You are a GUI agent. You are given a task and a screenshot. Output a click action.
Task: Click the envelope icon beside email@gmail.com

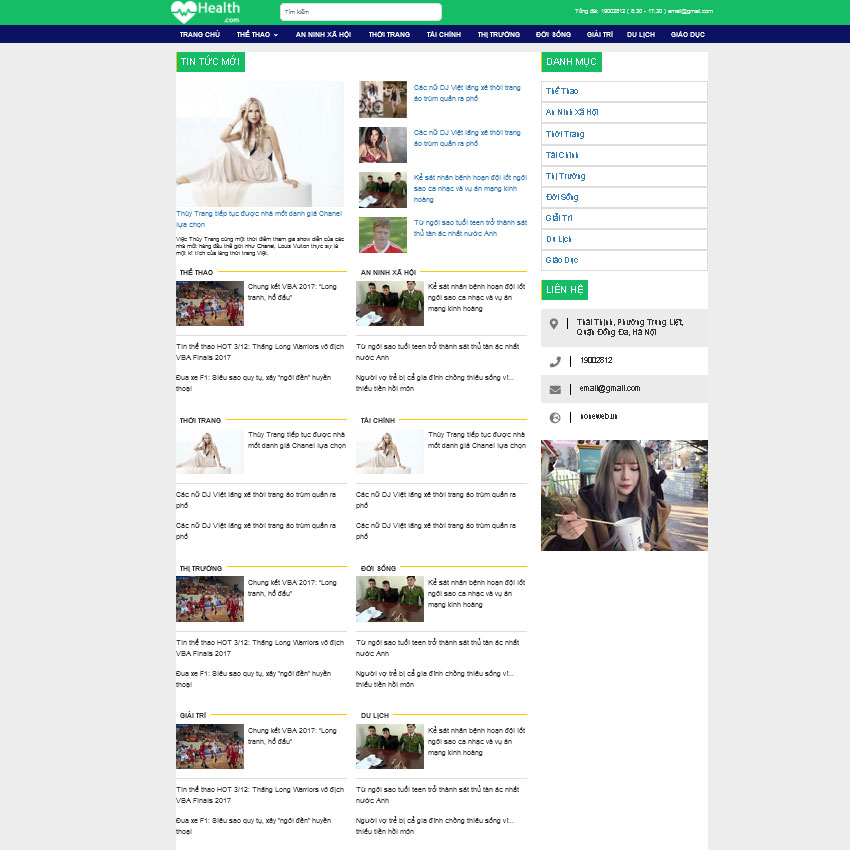555,389
